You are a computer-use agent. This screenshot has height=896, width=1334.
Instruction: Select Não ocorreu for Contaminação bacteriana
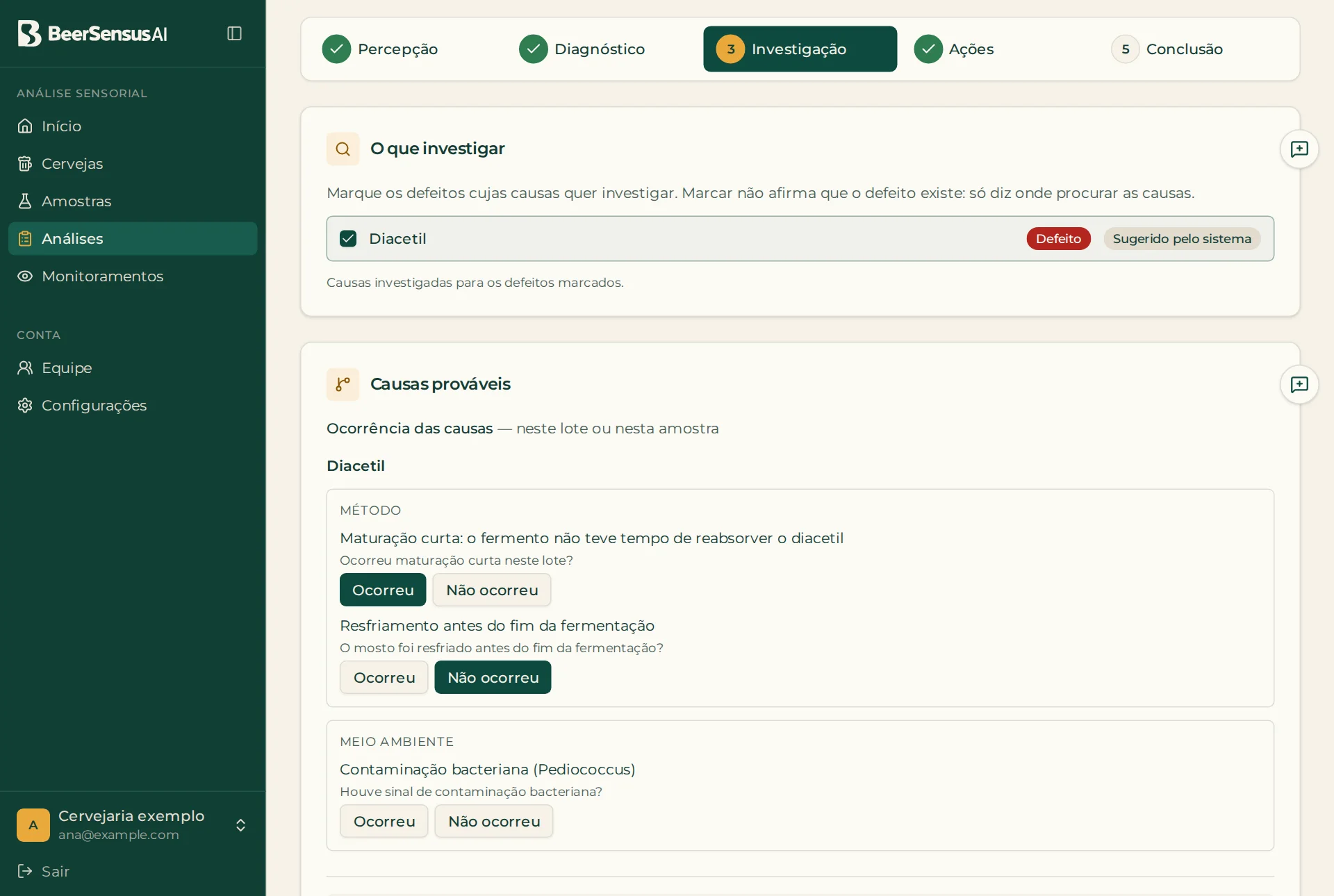click(x=494, y=821)
